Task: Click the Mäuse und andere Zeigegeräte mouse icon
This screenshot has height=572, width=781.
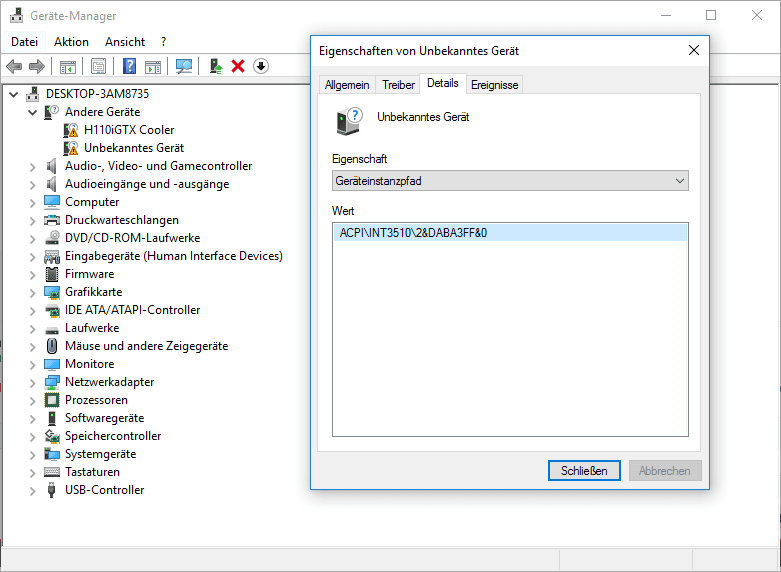Action: point(52,346)
